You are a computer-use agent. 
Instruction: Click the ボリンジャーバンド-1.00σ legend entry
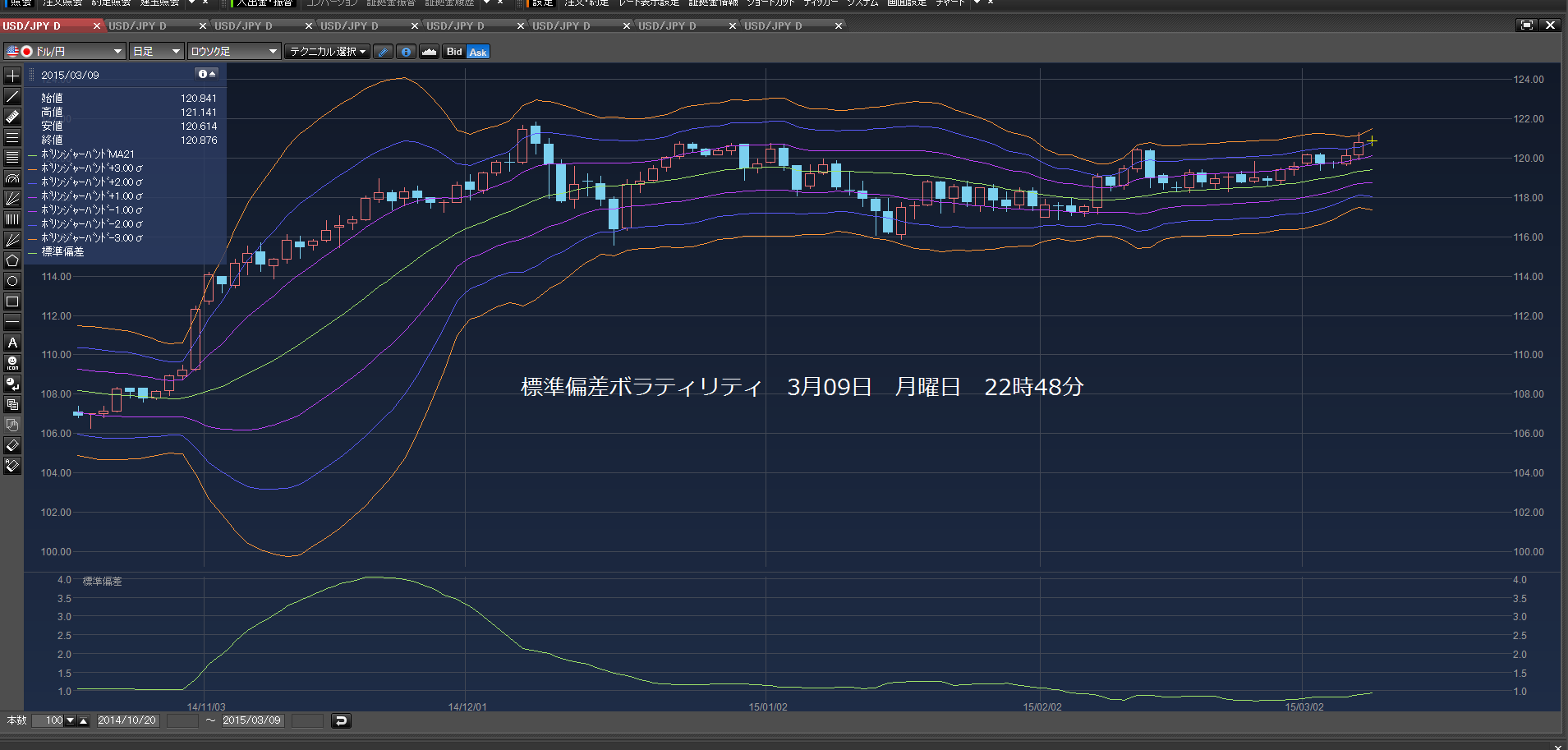tap(91, 210)
